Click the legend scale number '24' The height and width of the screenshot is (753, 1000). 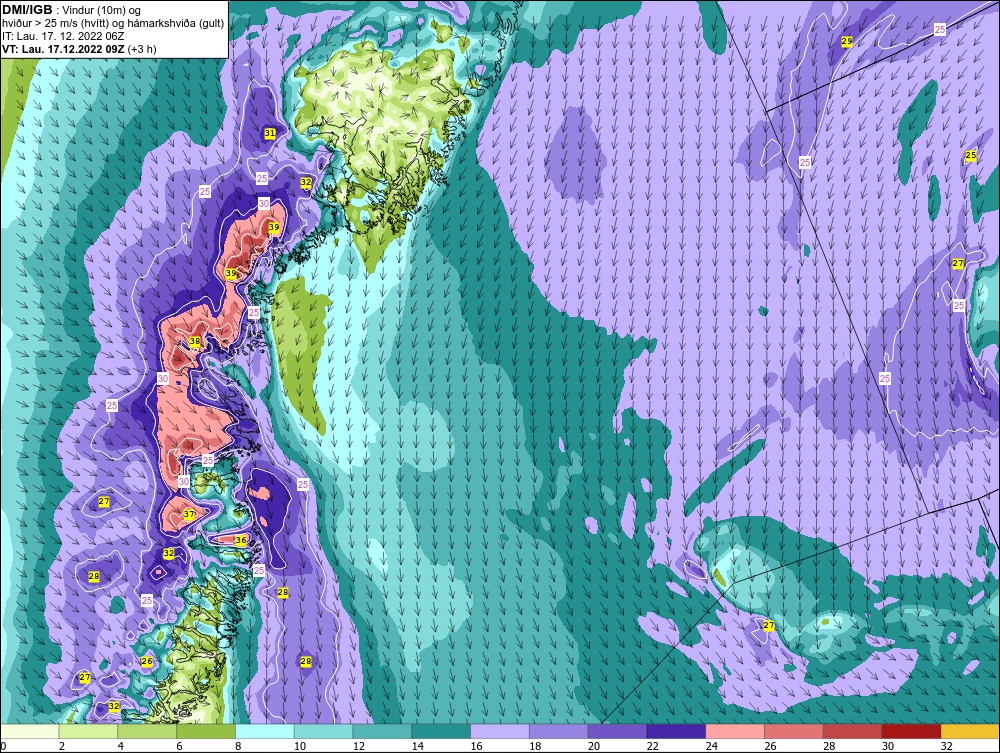tap(712, 746)
